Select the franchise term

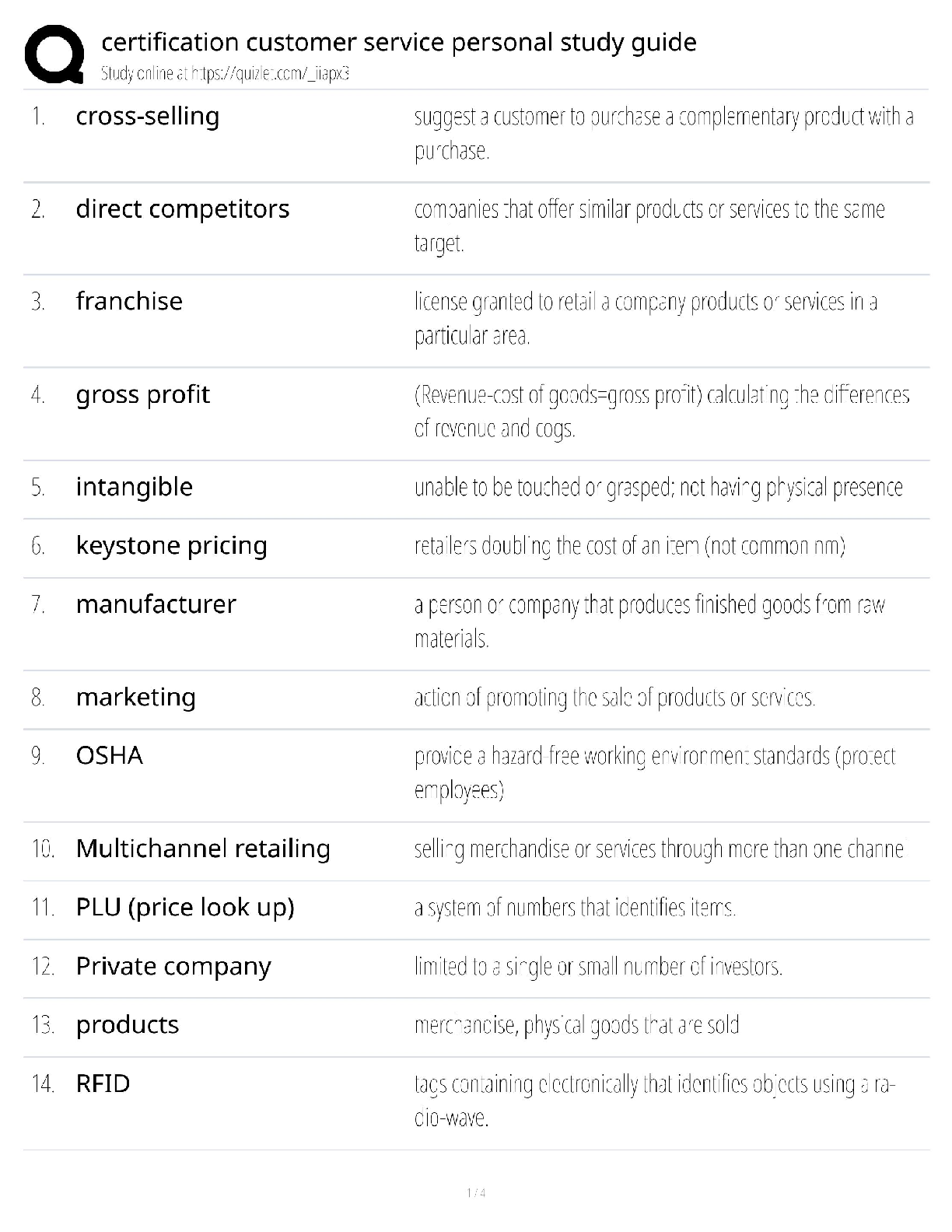click(x=129, y=302)
